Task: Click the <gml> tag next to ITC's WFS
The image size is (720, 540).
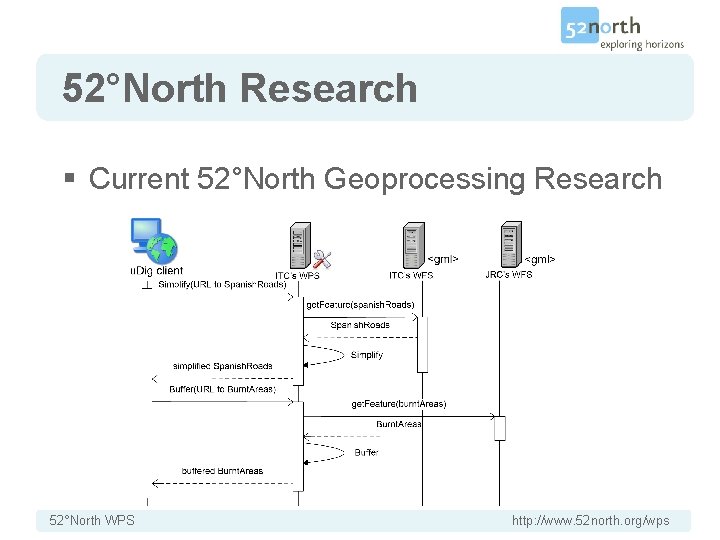Action: 443,259
